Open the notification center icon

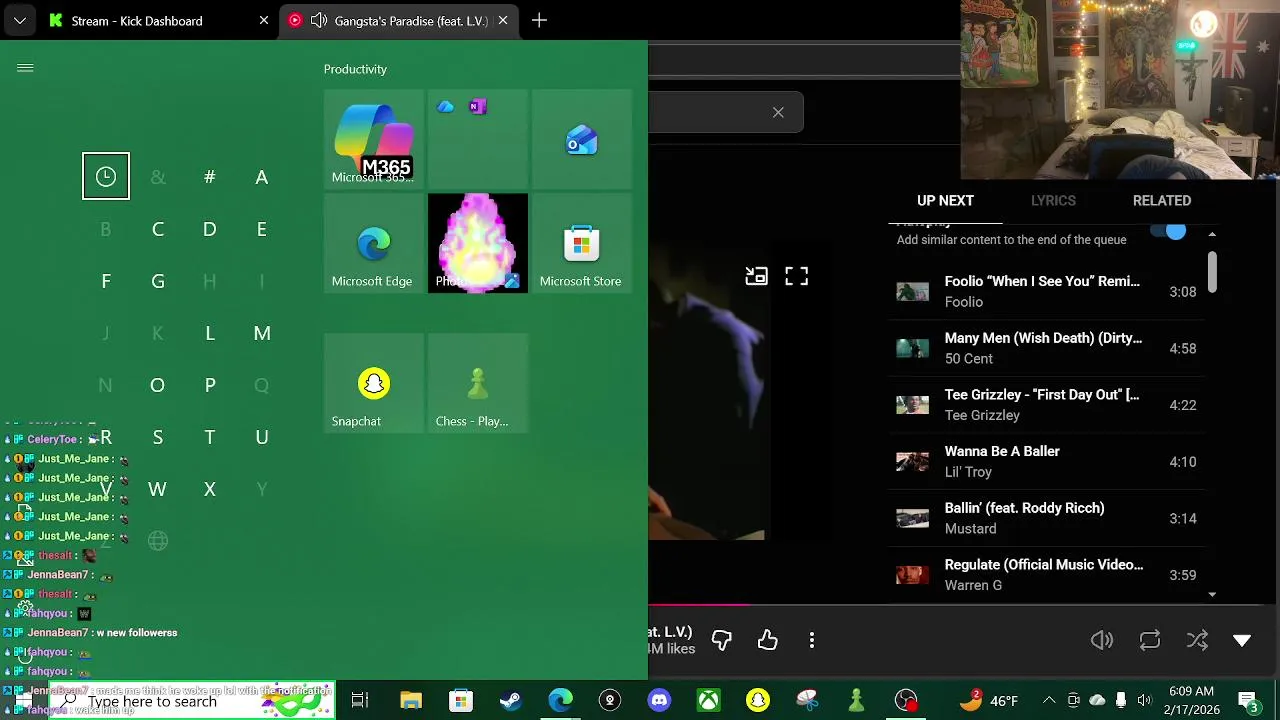pyautogui.click(x=1247, y=701)
